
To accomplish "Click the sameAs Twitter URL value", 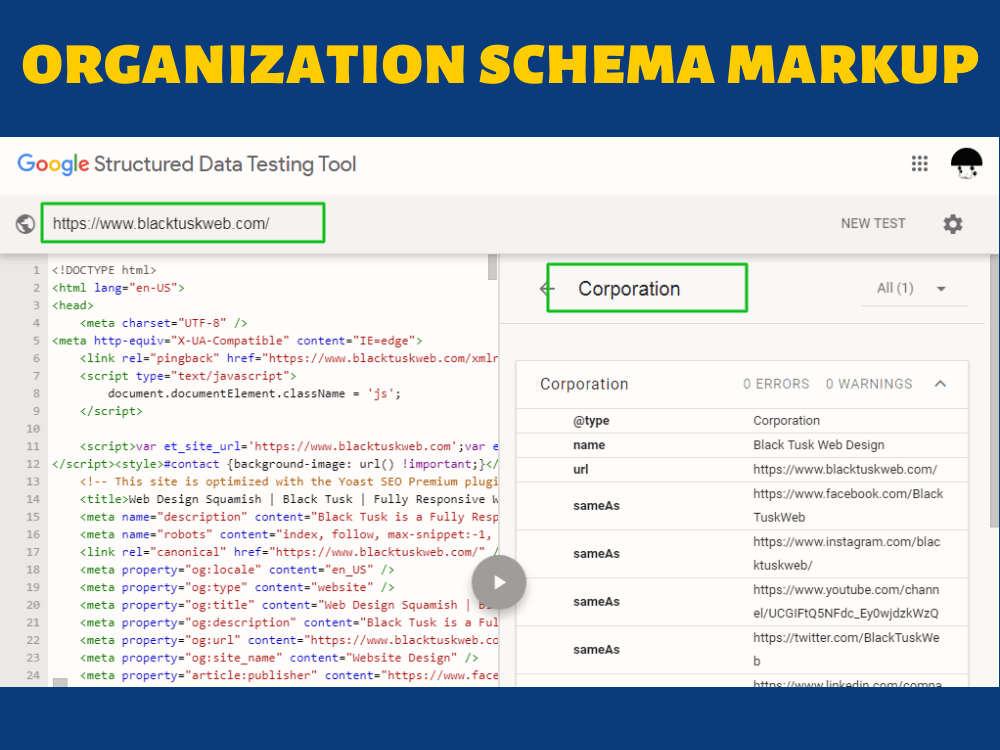I will coord(846,649).
